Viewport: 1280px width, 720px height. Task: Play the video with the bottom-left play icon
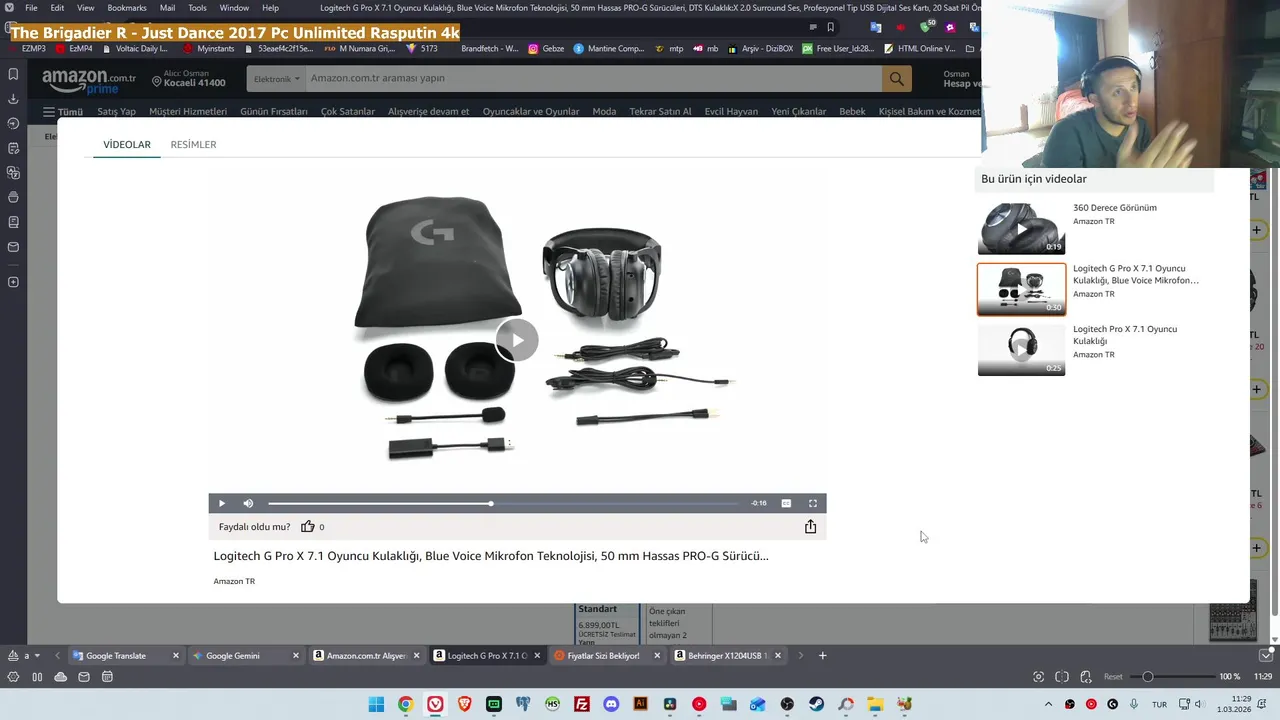click(x=221, y=503)
